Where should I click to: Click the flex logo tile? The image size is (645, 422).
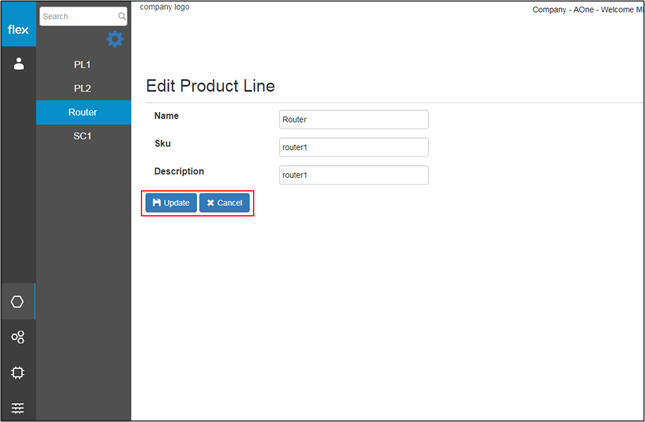pyautogui.click(x=19, y=24)
